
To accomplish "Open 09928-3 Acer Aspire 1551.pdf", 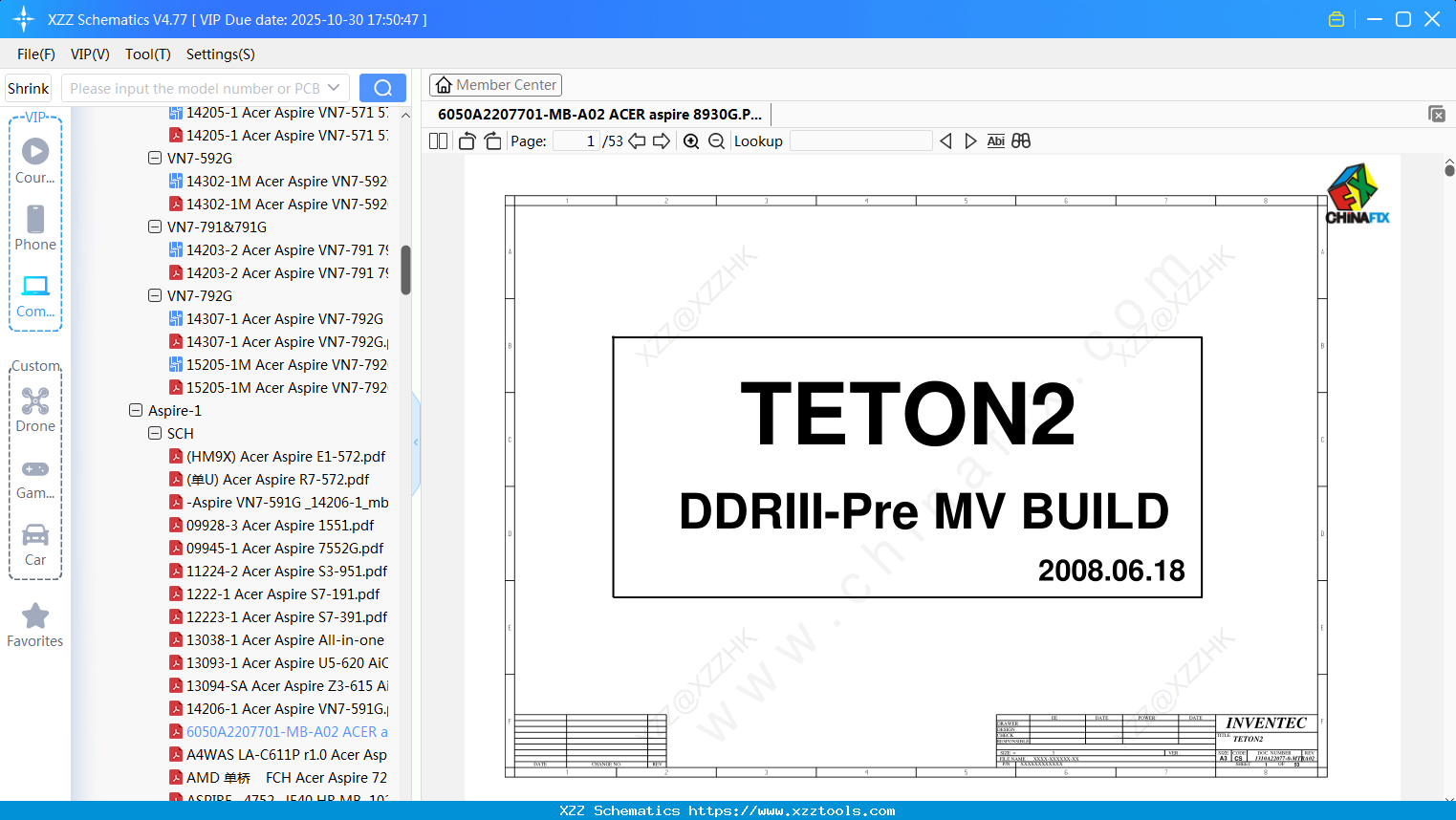I will click(272, 526).
